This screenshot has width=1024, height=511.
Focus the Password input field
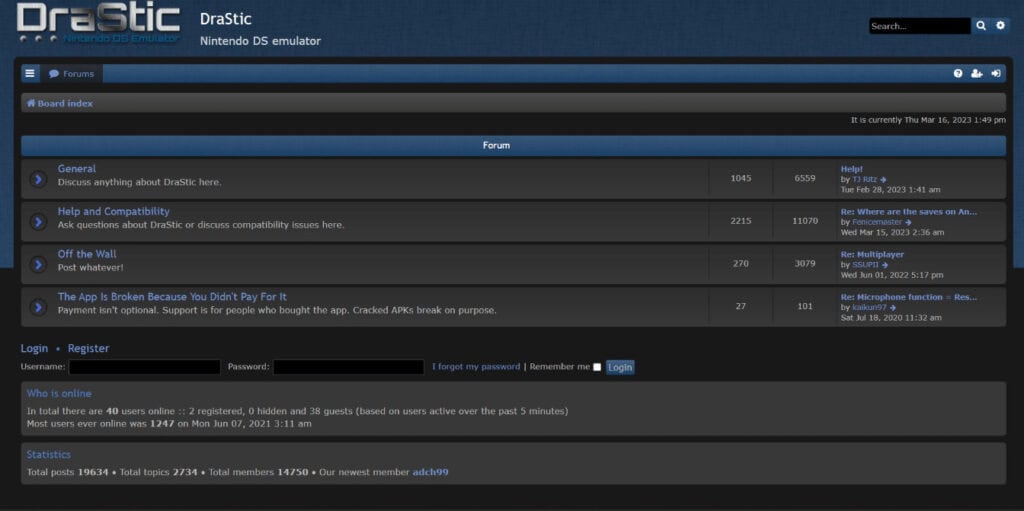(x=348, y=367)
